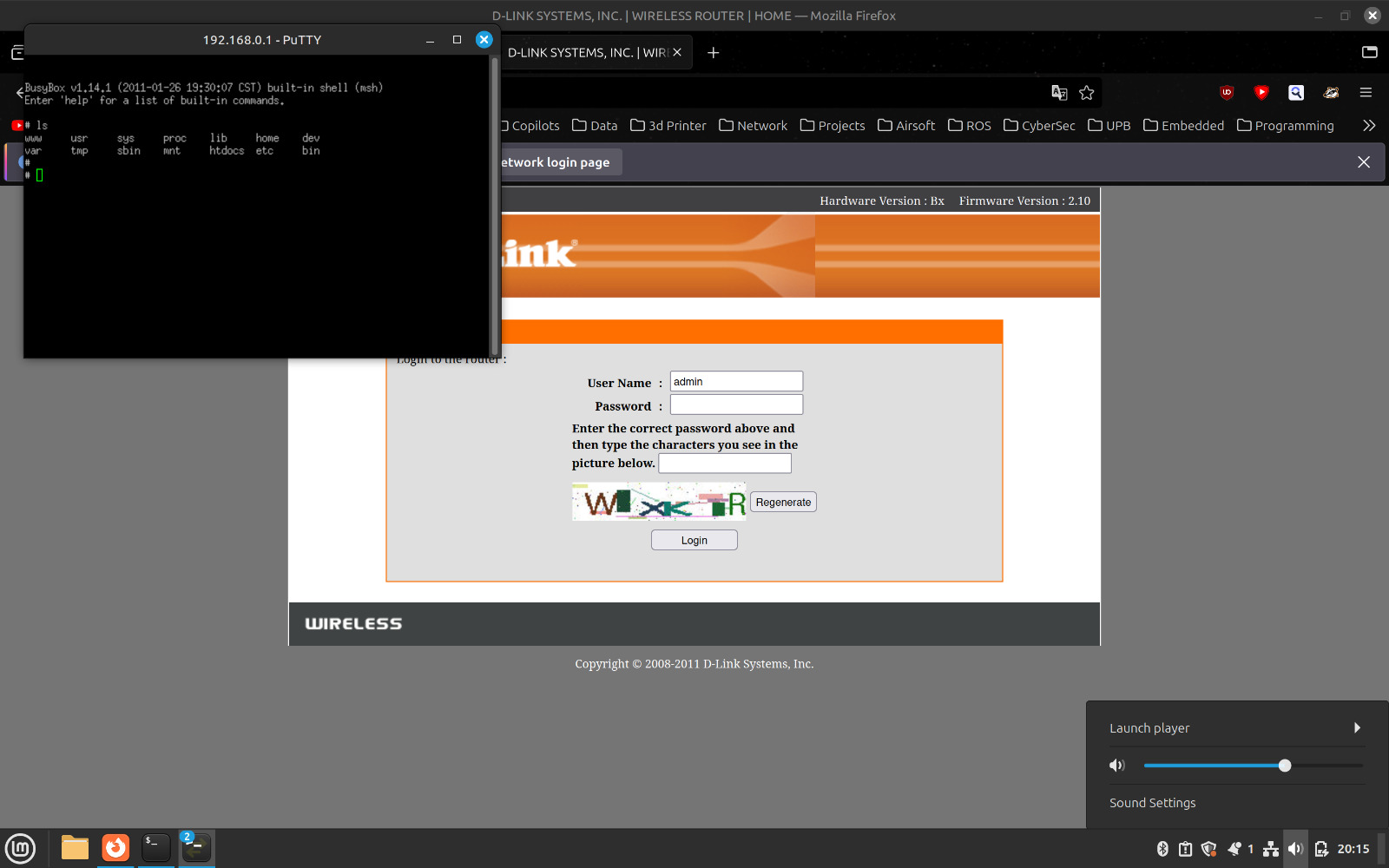Screen dimensions: 1389x868
Task: Click the captcha image
Action: click(x=659, y=502)
